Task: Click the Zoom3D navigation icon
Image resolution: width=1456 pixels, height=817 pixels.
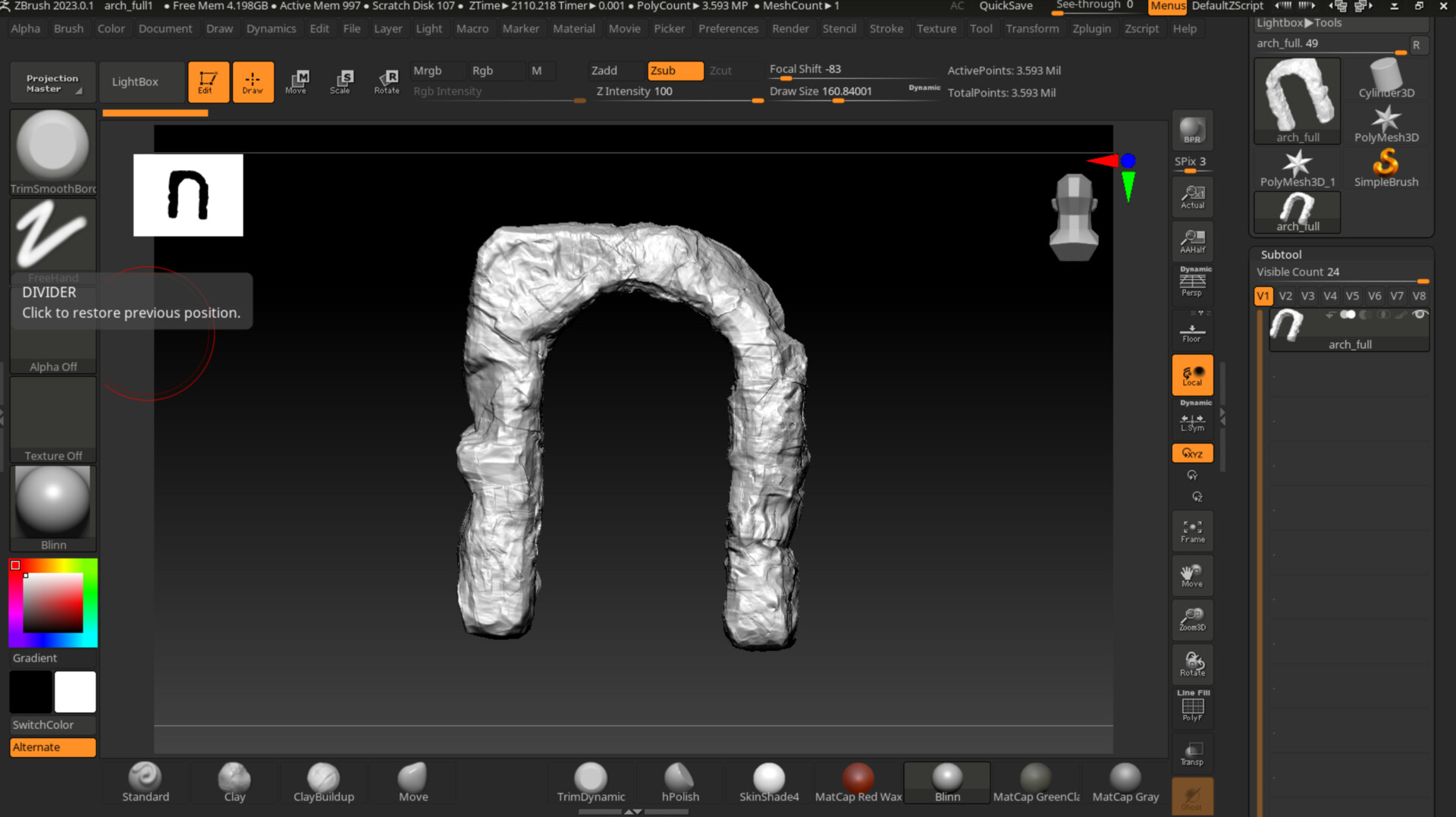Action: [x=1192, y=619]
